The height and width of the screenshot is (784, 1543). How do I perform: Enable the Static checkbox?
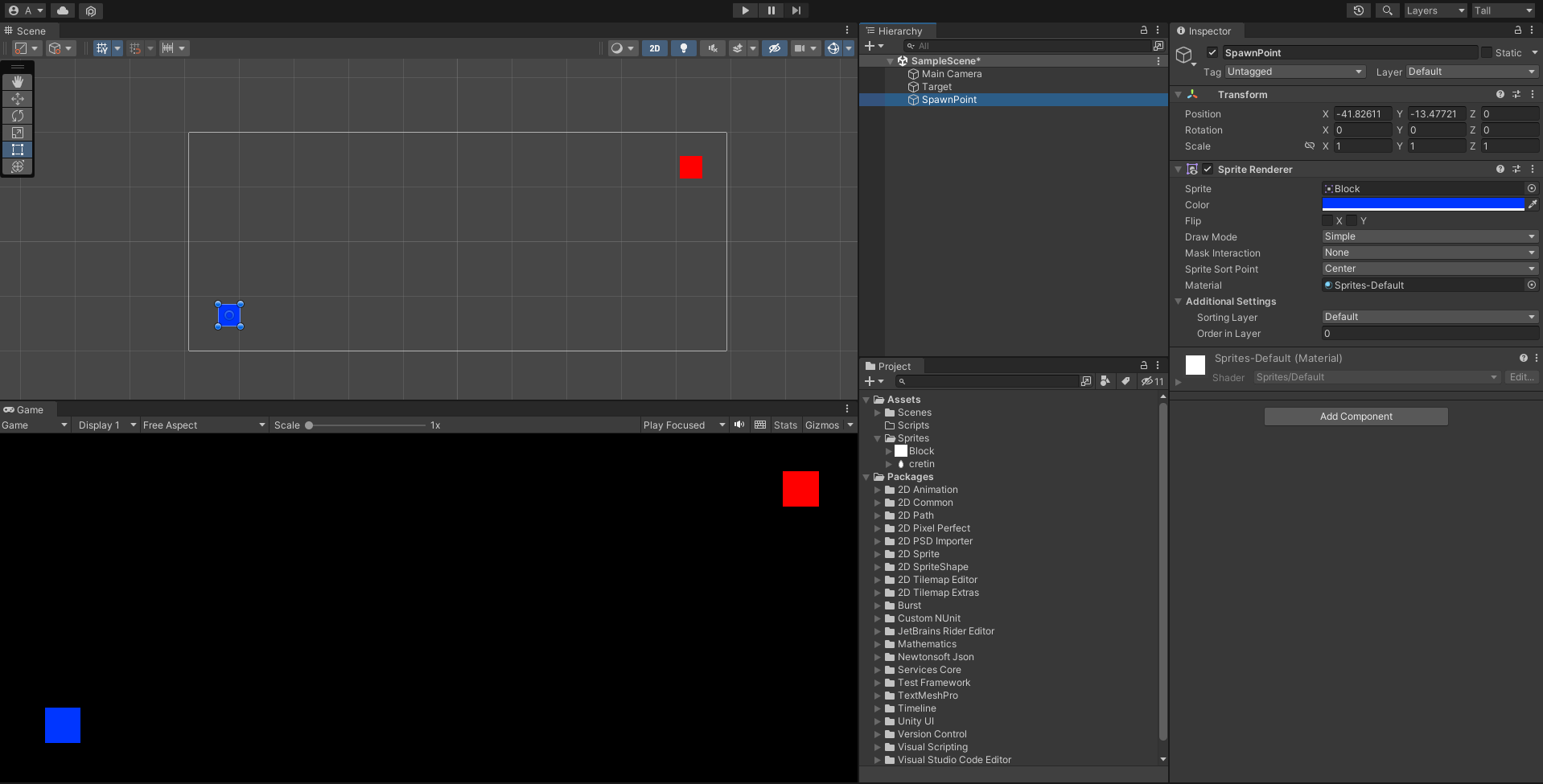coord(1486,53)
